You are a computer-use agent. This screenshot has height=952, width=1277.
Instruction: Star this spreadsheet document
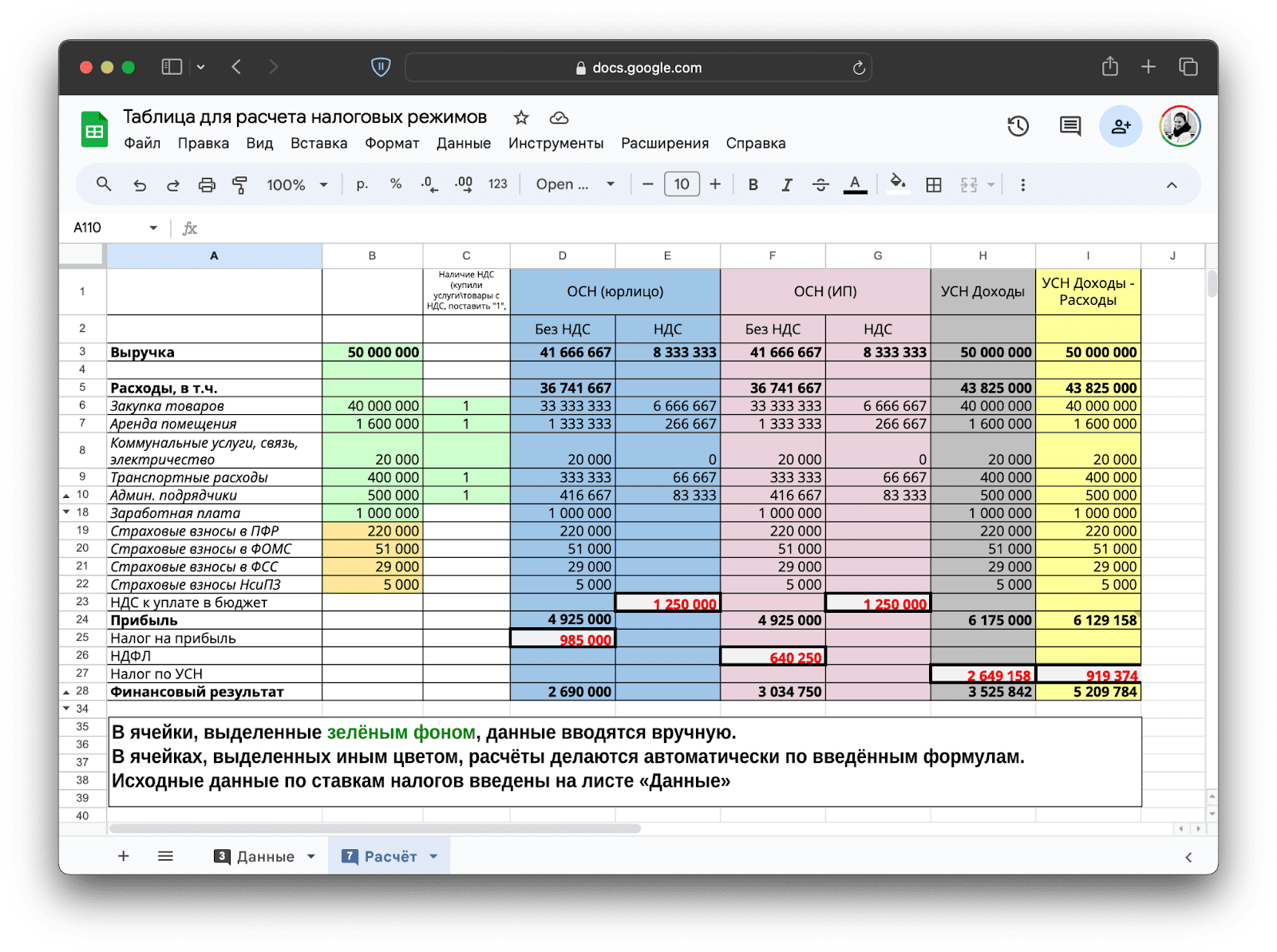tap(521, 118)
